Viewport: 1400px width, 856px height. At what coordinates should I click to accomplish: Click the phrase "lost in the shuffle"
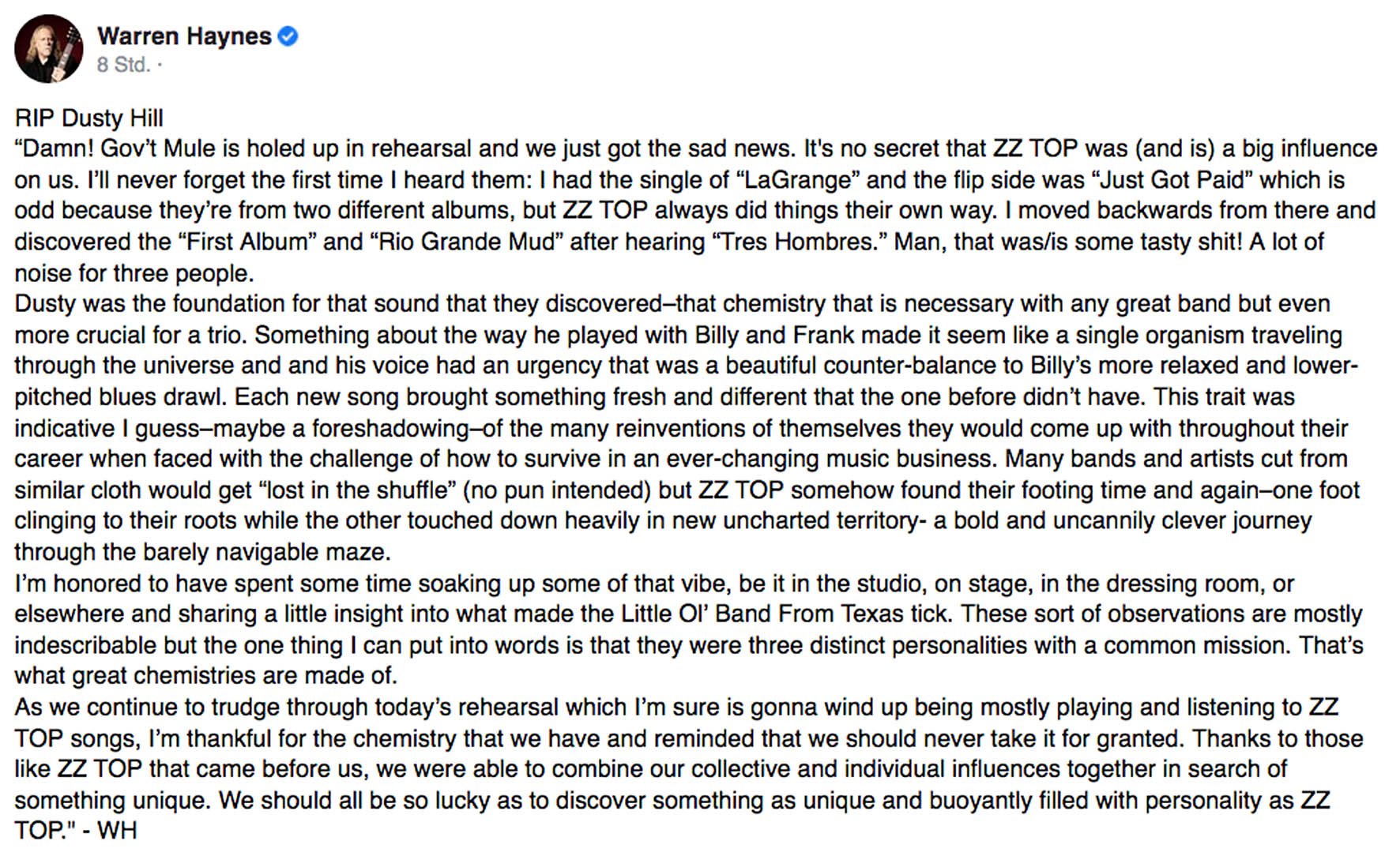point(358,490)
